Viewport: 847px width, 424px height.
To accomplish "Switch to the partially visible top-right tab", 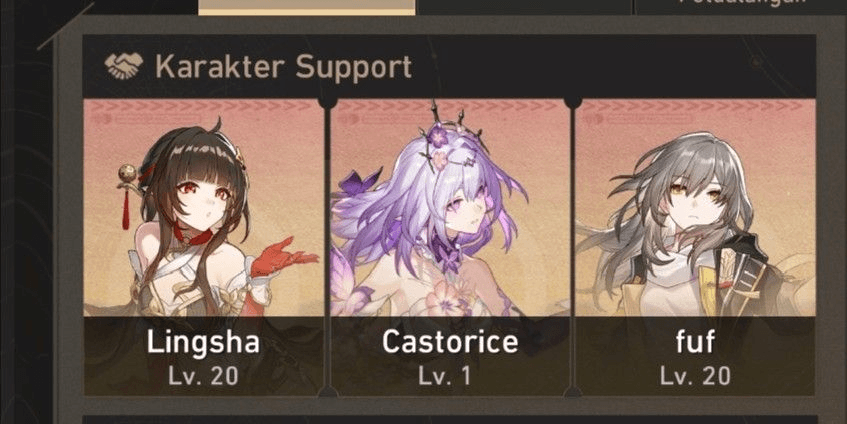I will pos(741,7).
